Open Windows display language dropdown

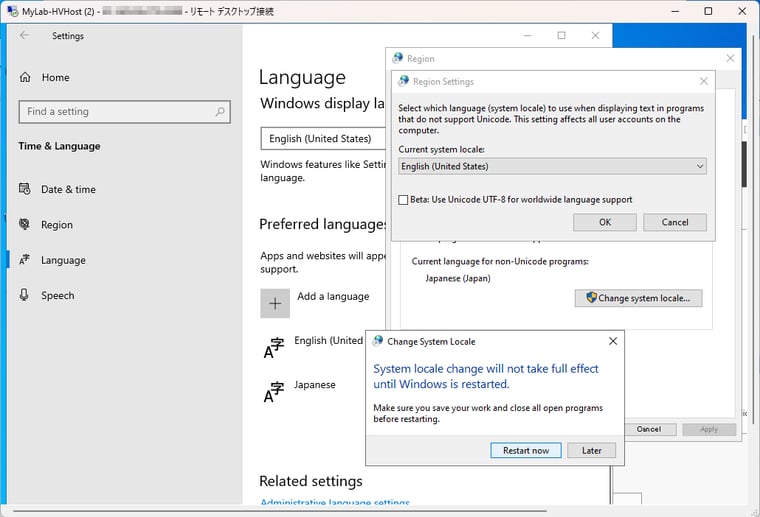pyautogui.click(x=323, y=139)
